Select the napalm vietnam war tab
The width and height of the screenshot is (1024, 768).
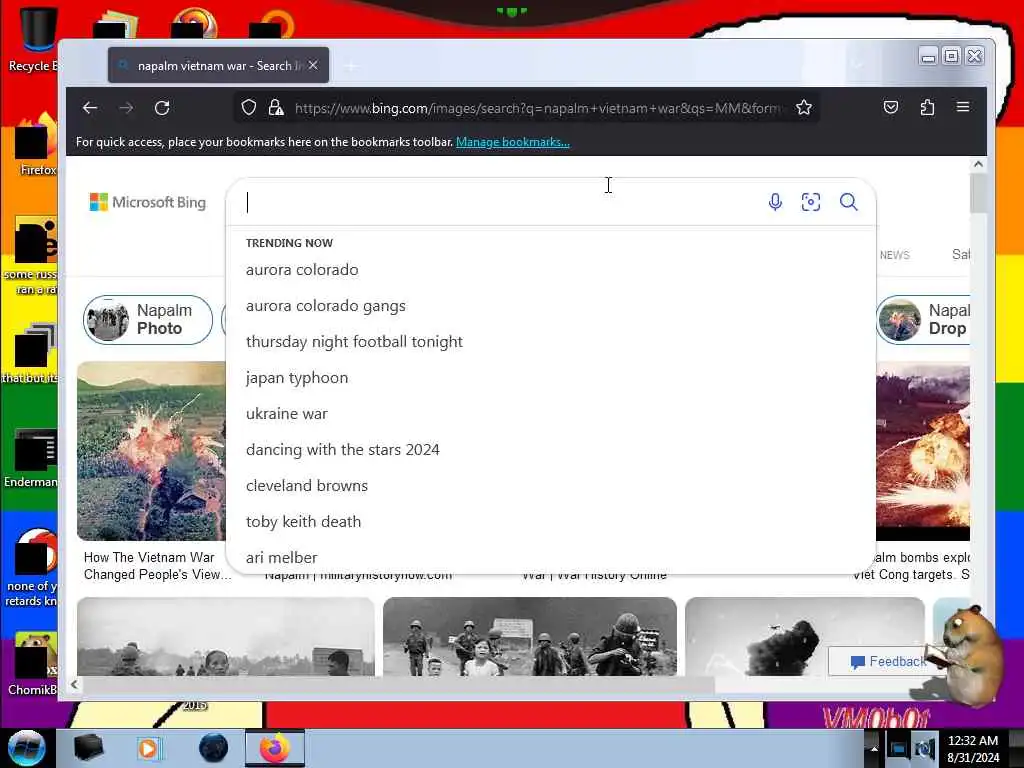(219, 65)
